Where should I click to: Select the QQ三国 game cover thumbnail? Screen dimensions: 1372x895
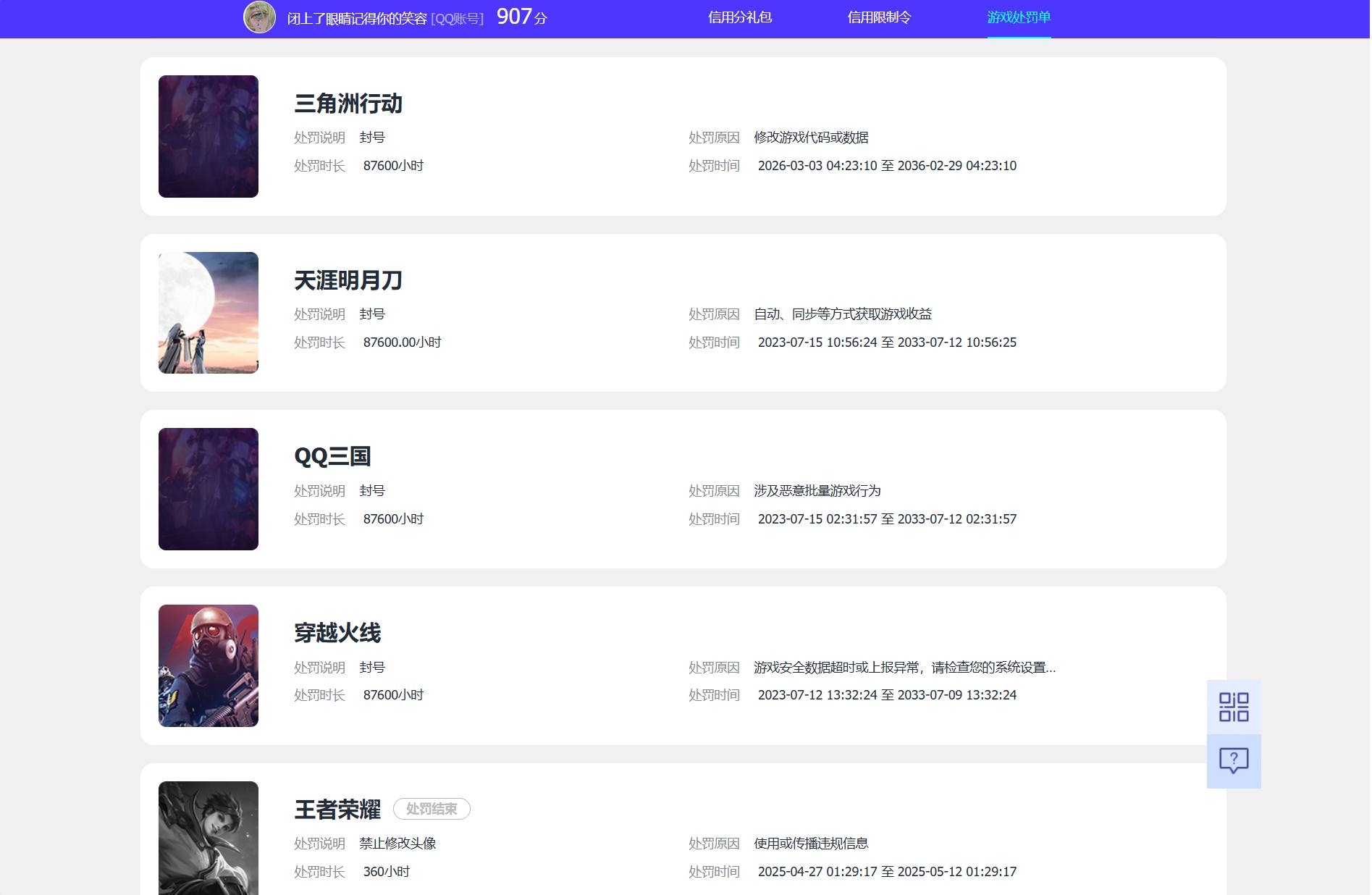[x=209, y=489]
